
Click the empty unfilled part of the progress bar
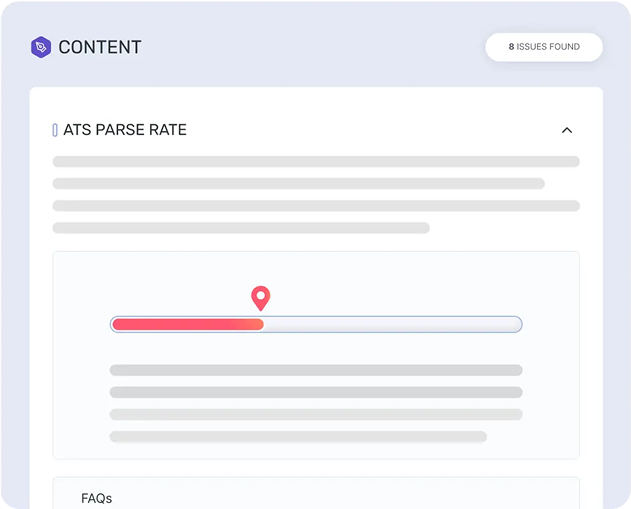393,324
